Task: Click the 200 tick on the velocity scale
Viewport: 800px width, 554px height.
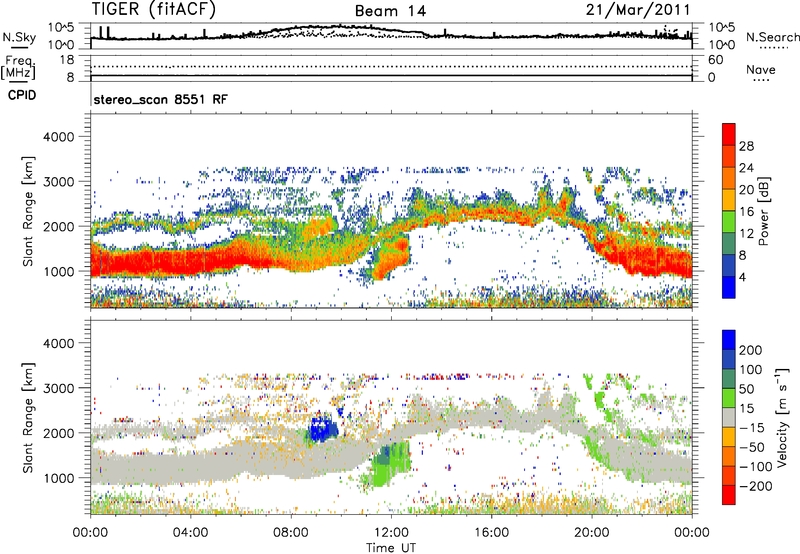Action: click(x=750, y=350)
